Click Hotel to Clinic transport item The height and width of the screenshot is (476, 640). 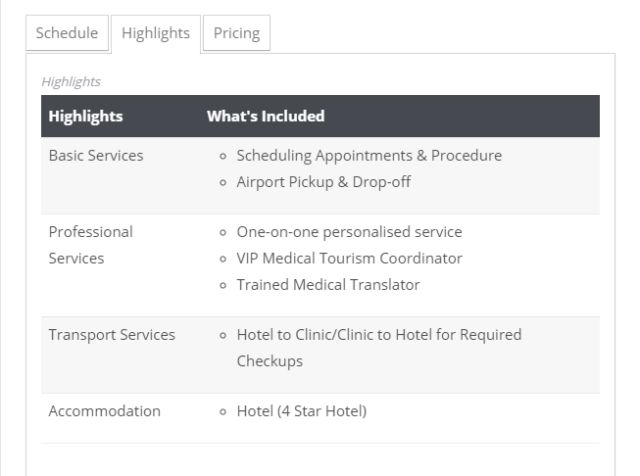coord(379,348)
